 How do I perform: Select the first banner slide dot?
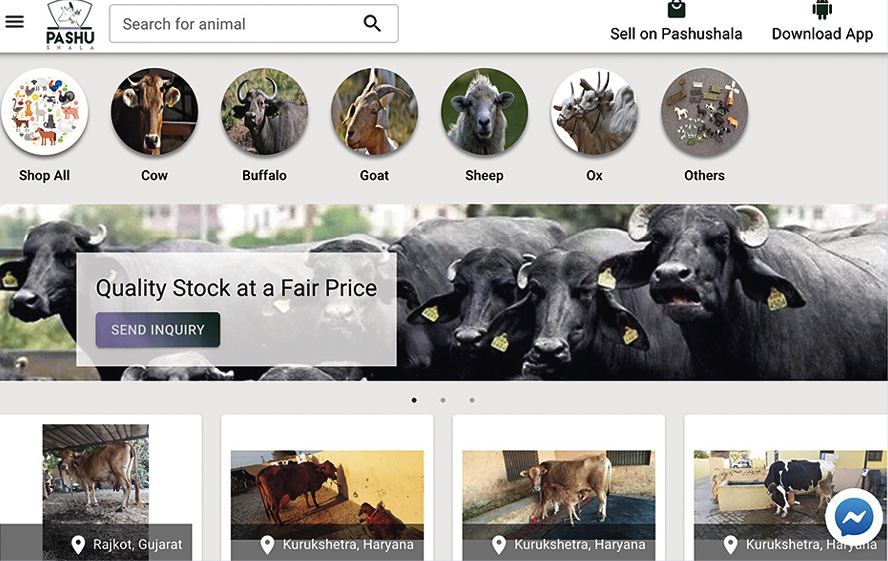(414, 400)
